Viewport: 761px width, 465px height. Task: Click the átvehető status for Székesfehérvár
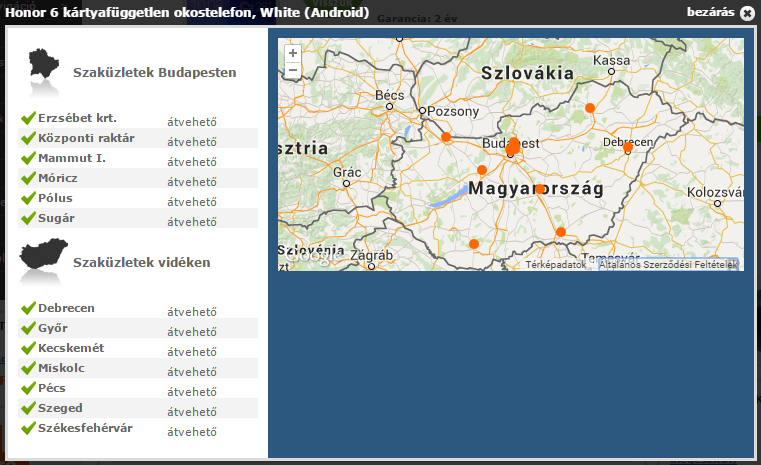click(192, 432)
